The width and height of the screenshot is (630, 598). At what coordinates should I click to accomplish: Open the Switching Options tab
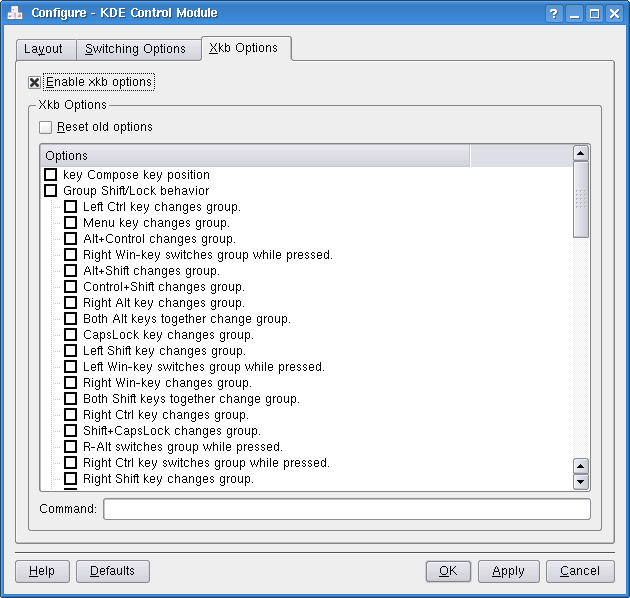pos(135,49)
